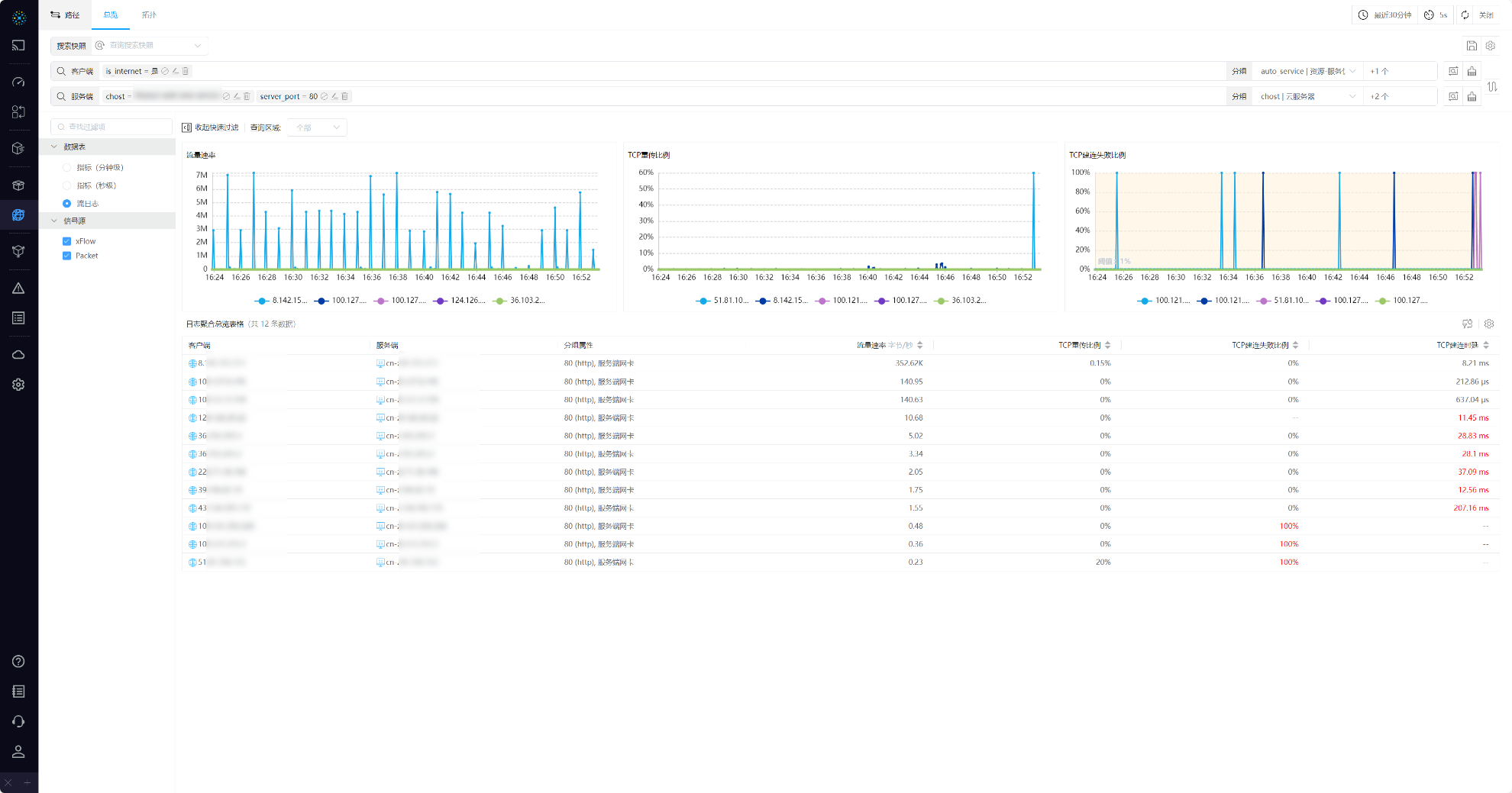Collapse the 数据表 section

(x=54, y=147)
